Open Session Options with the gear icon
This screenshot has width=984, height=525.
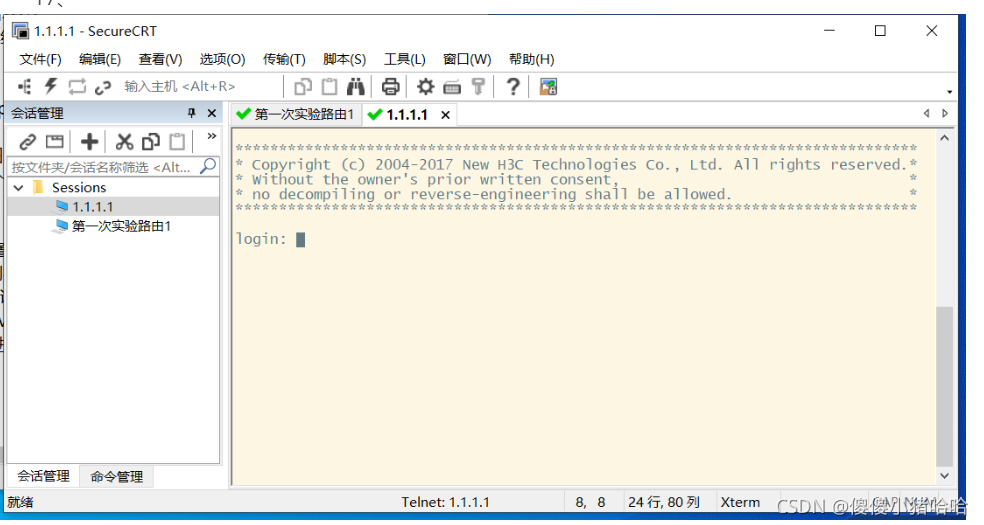[425, 87]
